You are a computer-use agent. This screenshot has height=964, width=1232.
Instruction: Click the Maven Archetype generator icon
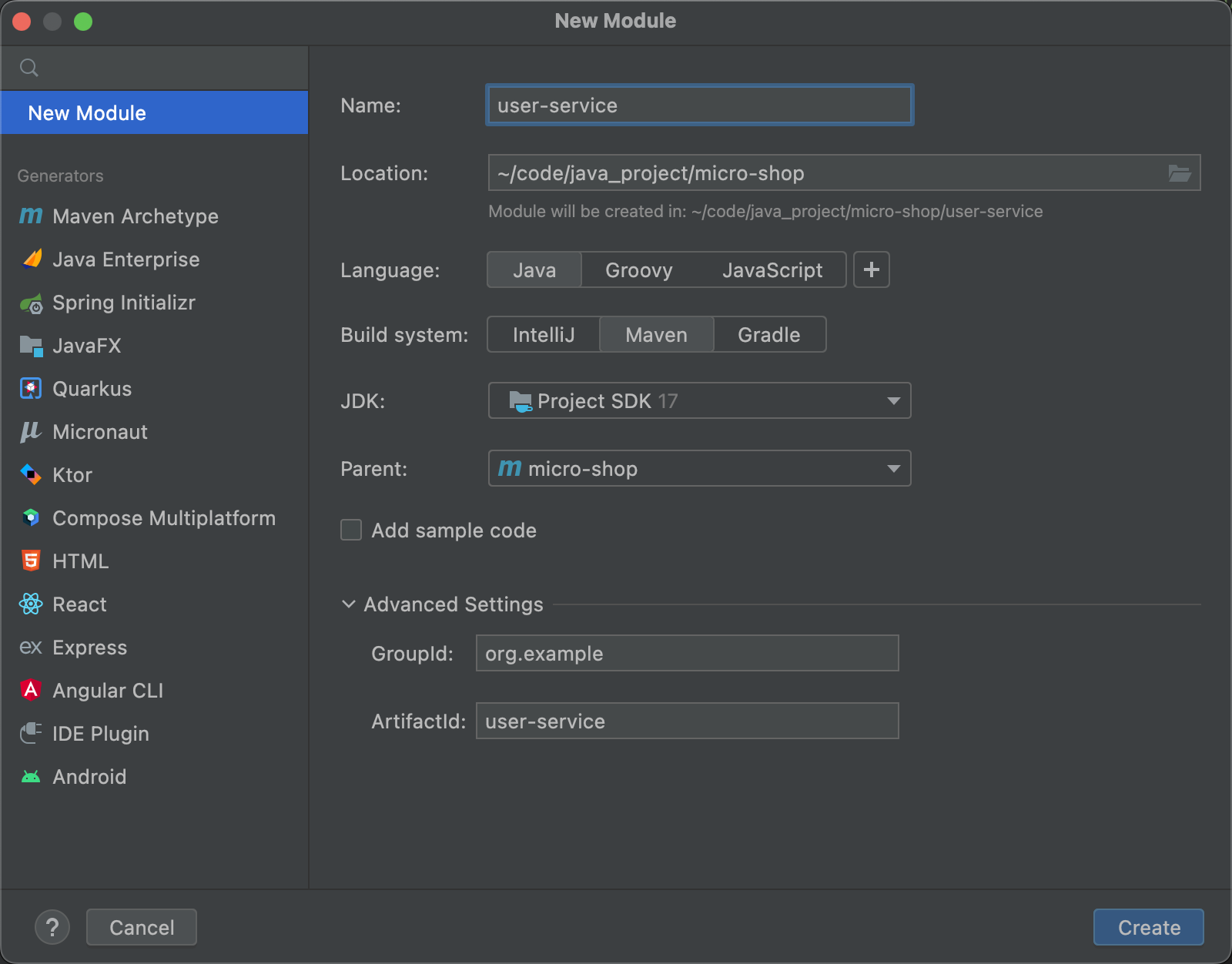31,216
